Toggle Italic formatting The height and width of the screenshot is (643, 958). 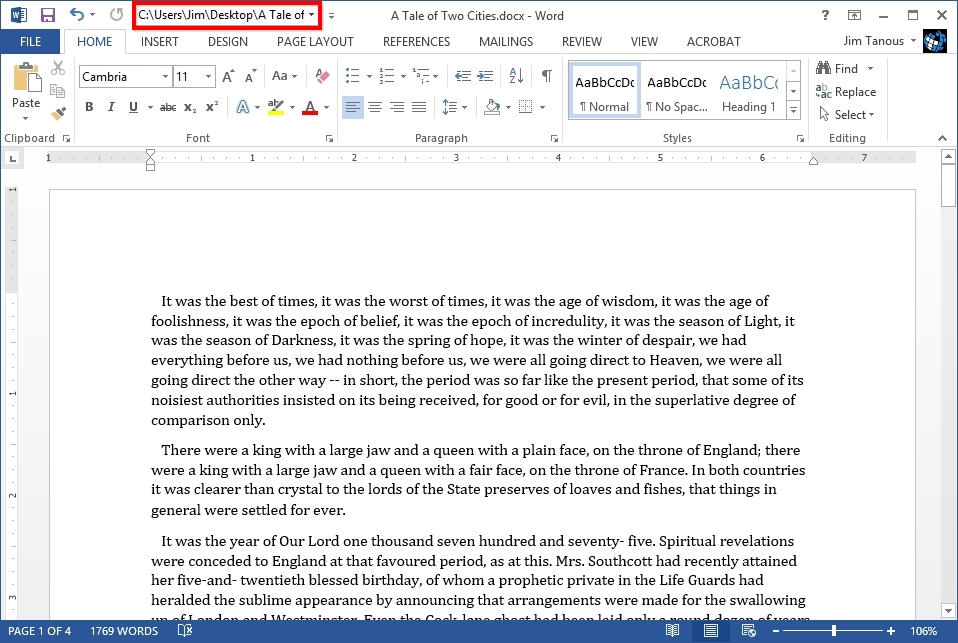click(x=111, y=108)
